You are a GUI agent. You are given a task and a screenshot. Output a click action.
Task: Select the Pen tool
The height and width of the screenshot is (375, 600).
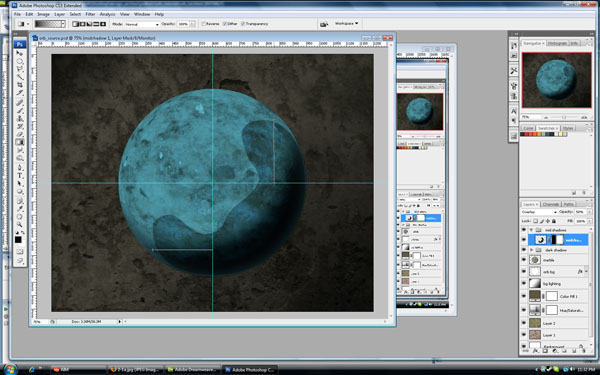(19, 168)
